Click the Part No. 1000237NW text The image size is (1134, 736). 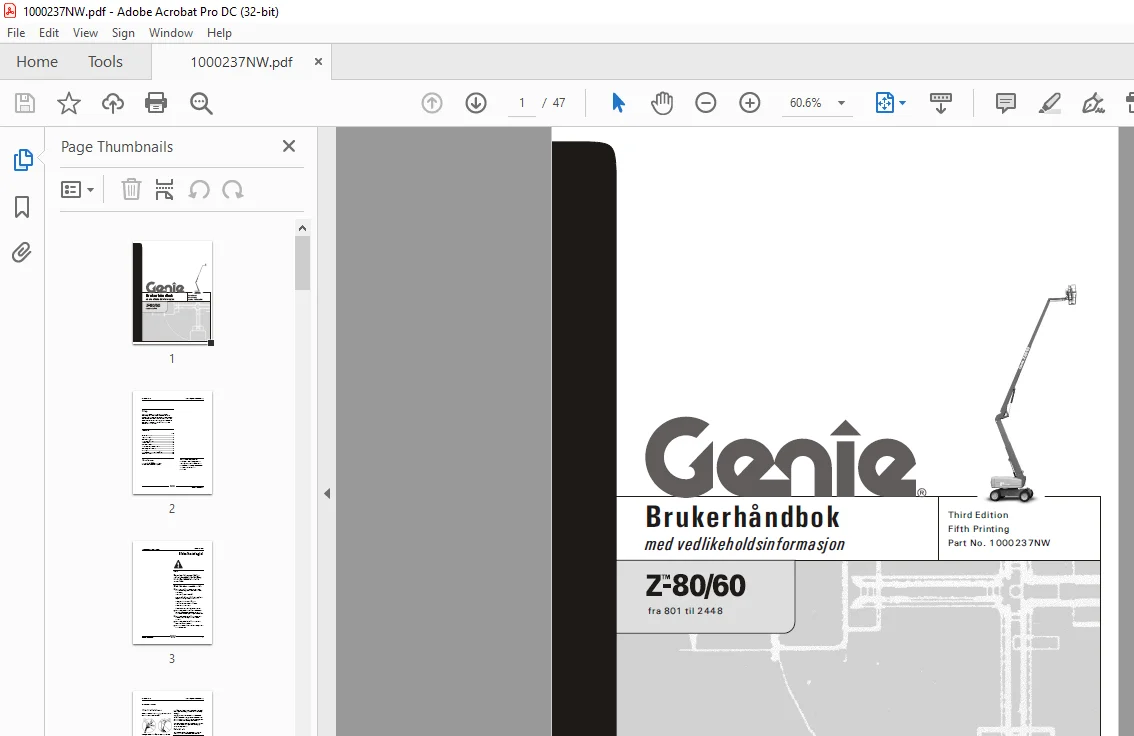(x=999, y=542)
